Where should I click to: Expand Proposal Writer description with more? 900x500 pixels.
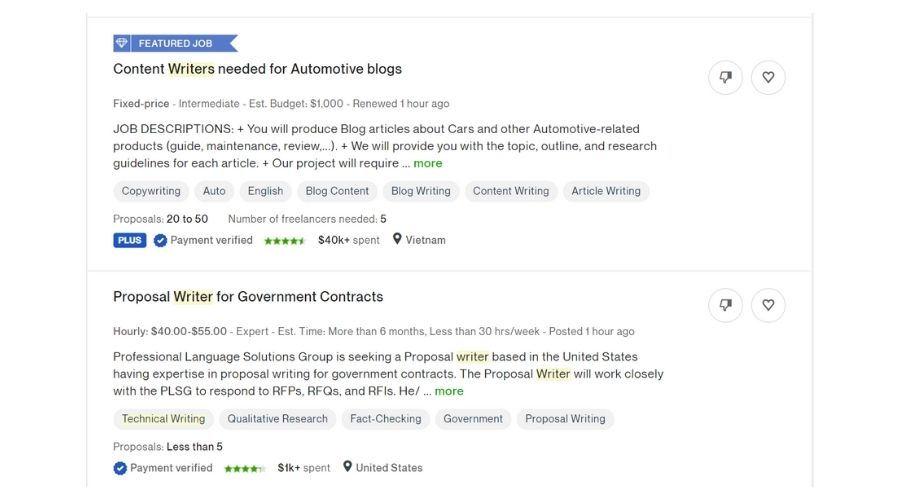pos(449,391)
